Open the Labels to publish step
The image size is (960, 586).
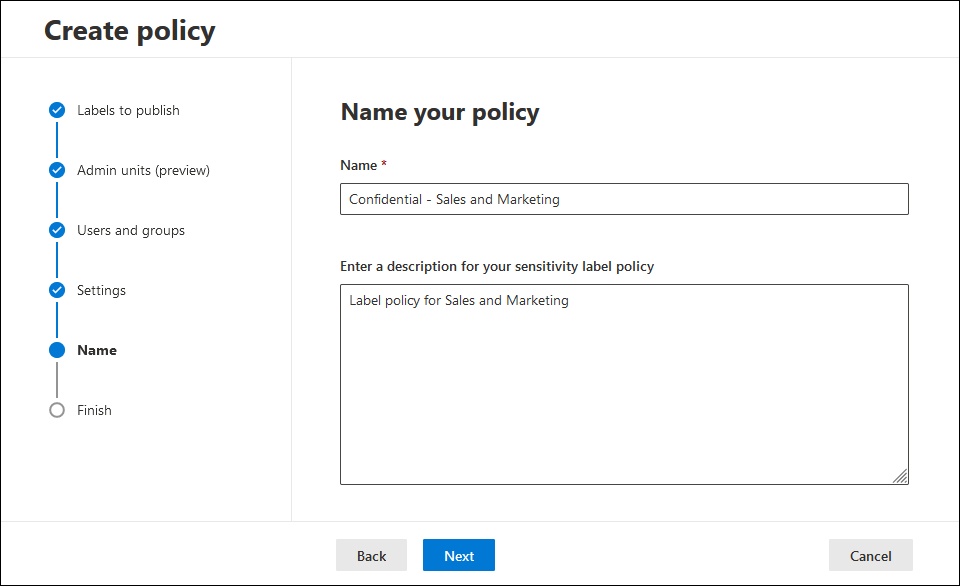point(129,110)
